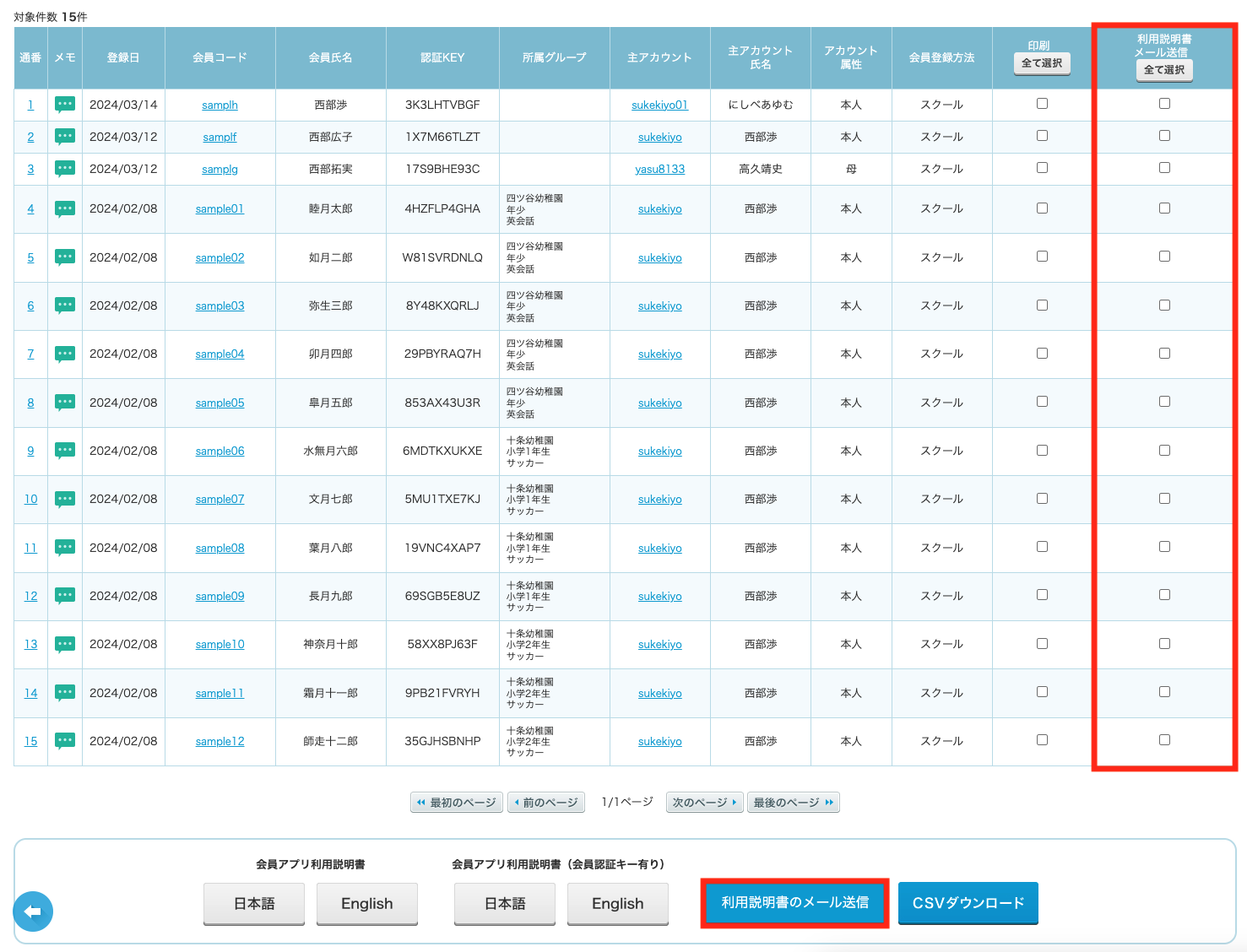Tick メール送信 checkbox for sample12 row
The height and width of the screenshot is (952, 1247).
coord(1164,740)
